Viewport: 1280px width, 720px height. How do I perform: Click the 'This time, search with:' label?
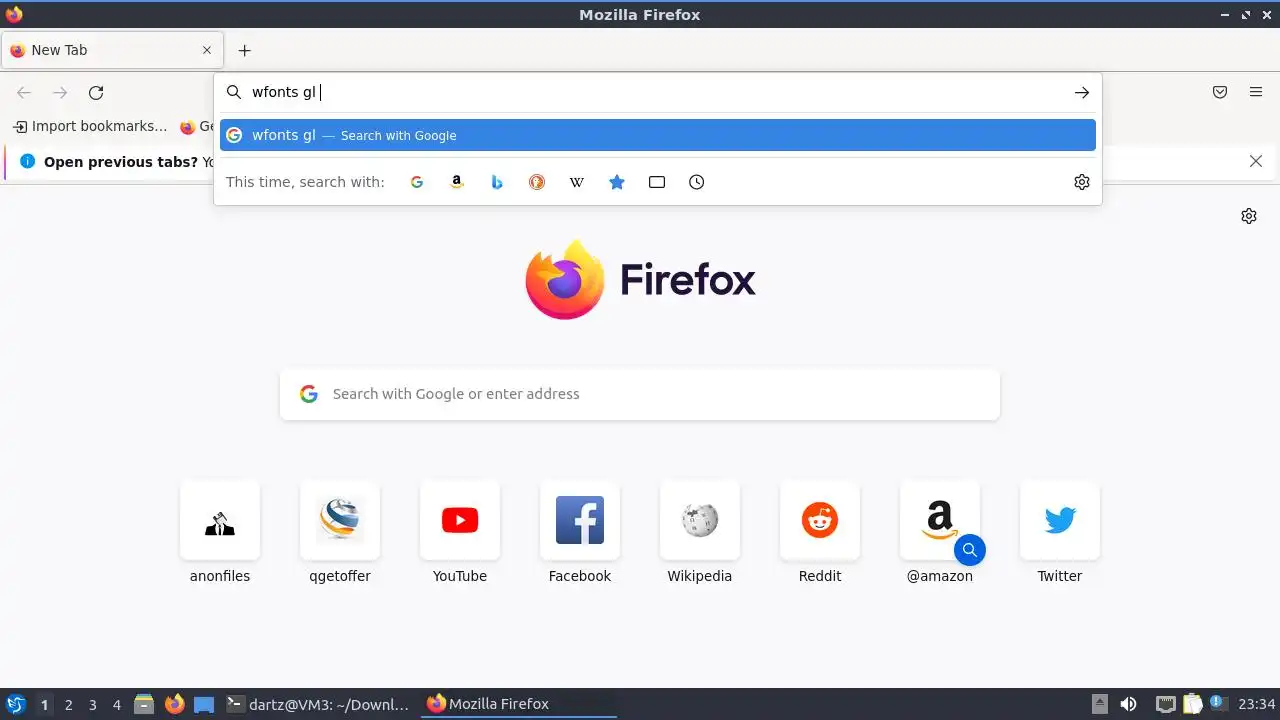click(305, 182)
